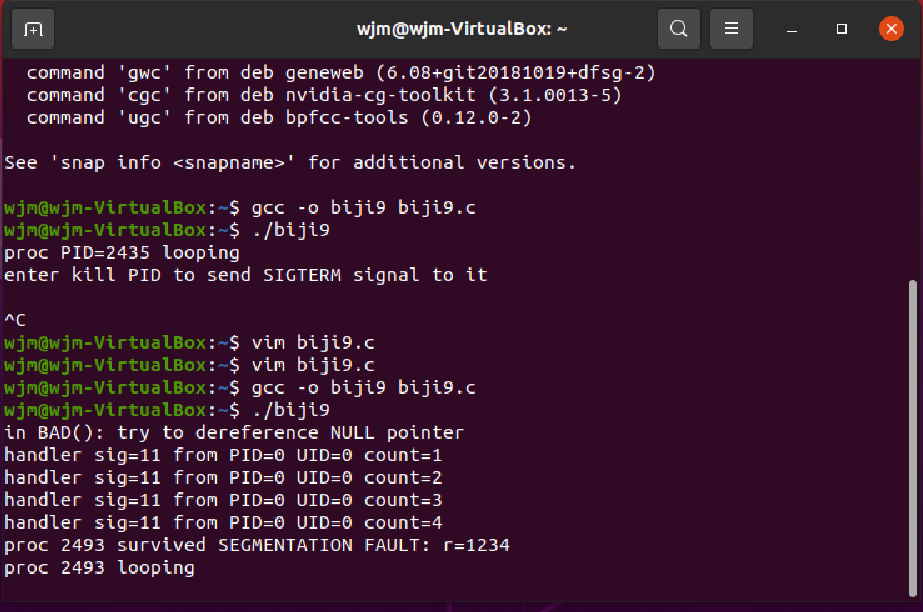The height and width of the screenshot is (612, 923).
Task: Click the search icon in header bar
Action: point(679,29)
